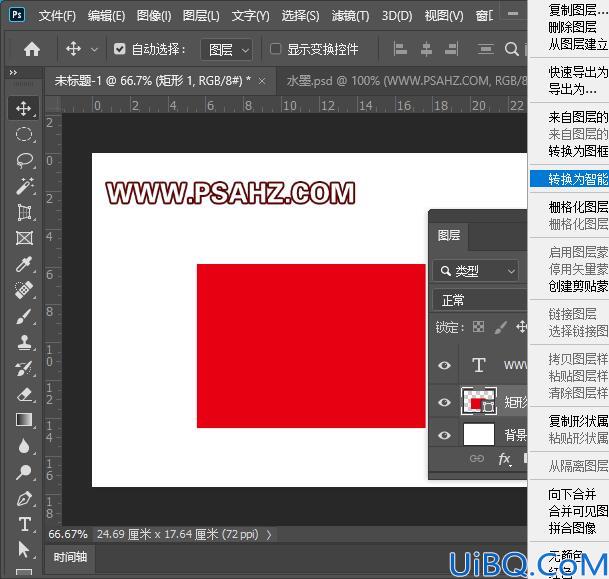This screenshot has height=579, width=609.
Task: Open the 图像(I) menu
Action: [x=154, y=16]
